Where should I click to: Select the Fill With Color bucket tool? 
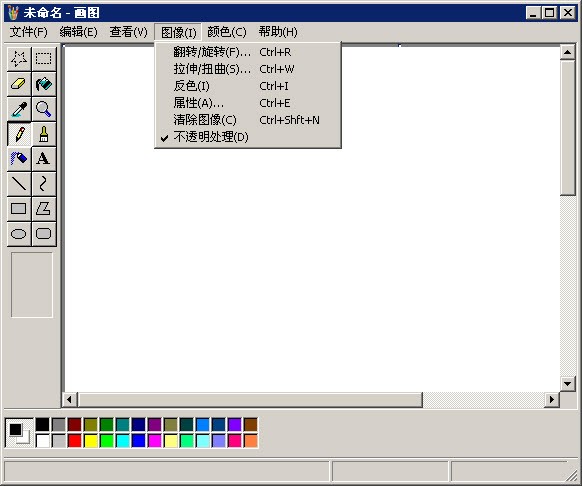(x=44, y=84)
